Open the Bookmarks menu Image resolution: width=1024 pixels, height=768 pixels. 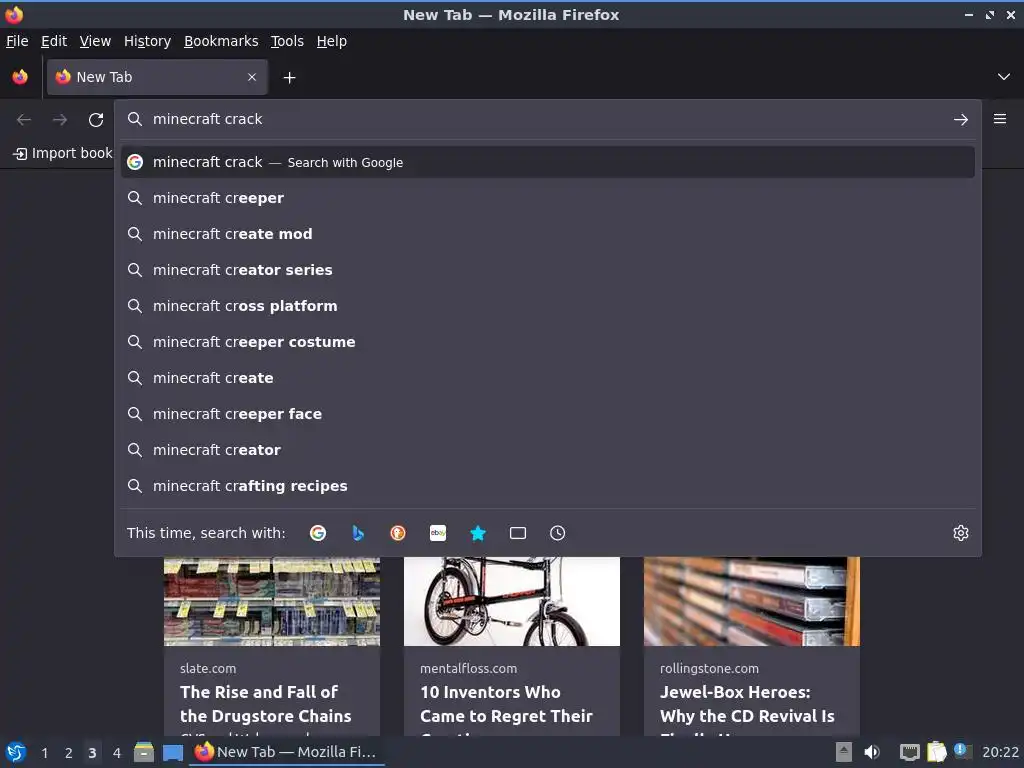[221, 41]
